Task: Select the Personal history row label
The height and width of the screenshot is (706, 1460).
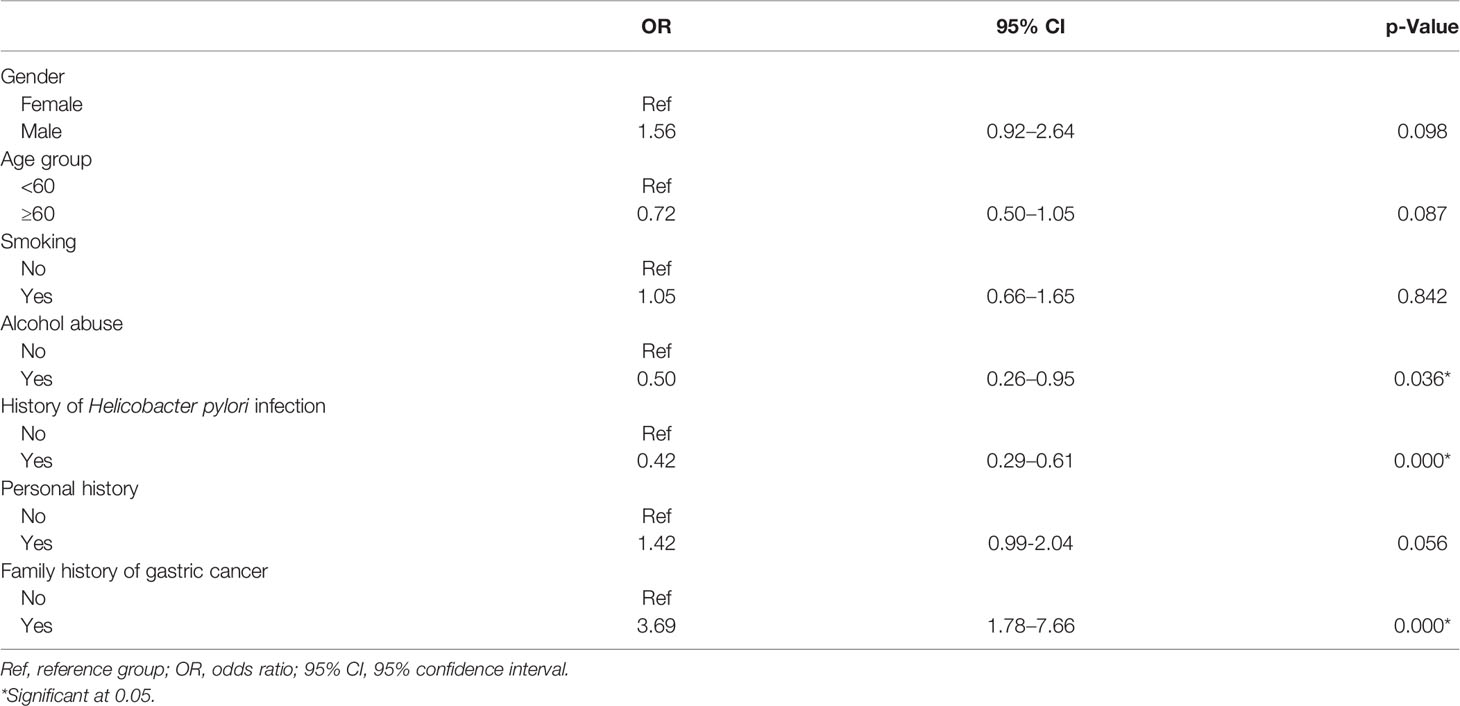Action: (x=62, y=489)
